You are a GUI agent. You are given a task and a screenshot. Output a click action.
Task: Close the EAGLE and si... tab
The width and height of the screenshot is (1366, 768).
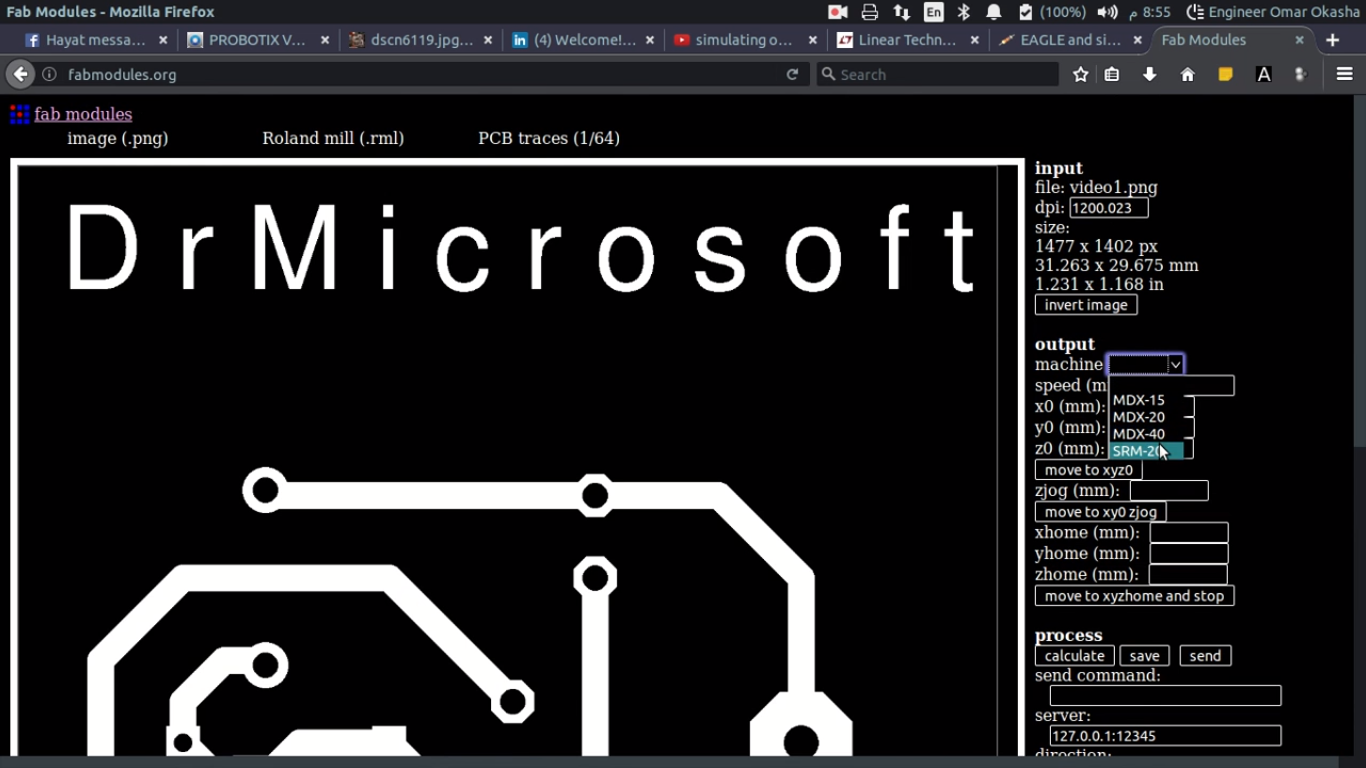[1137, 40]
